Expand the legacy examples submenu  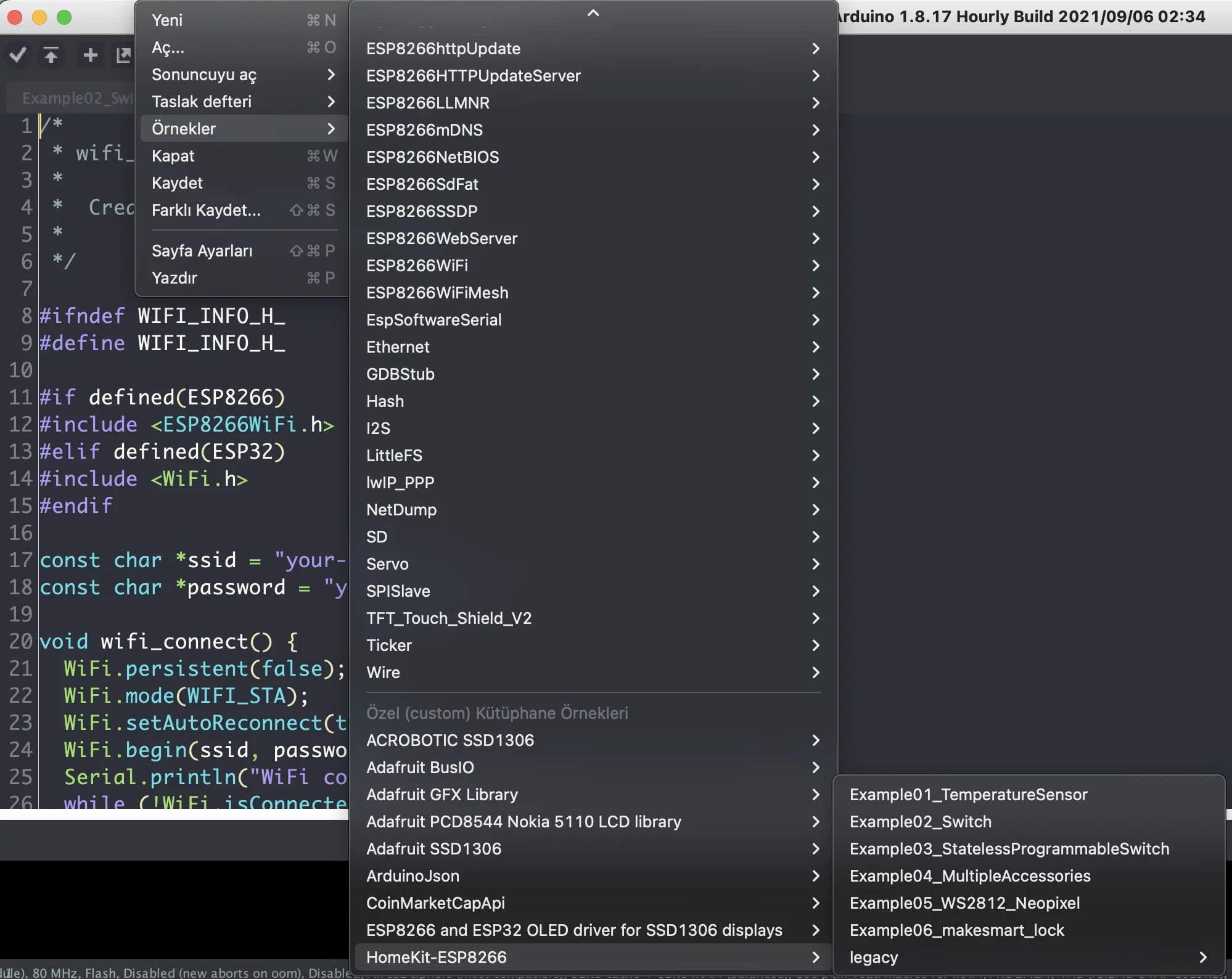1029,957
